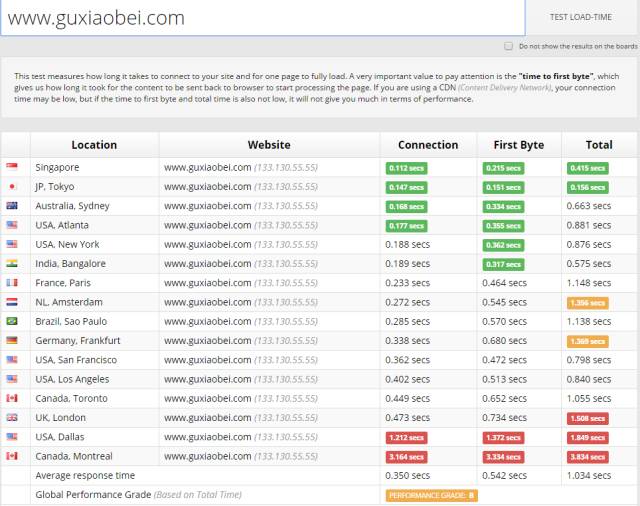Click the Performance Grade B badge
640x506 pixels.
pyautogui.click(x=431, y=495)
